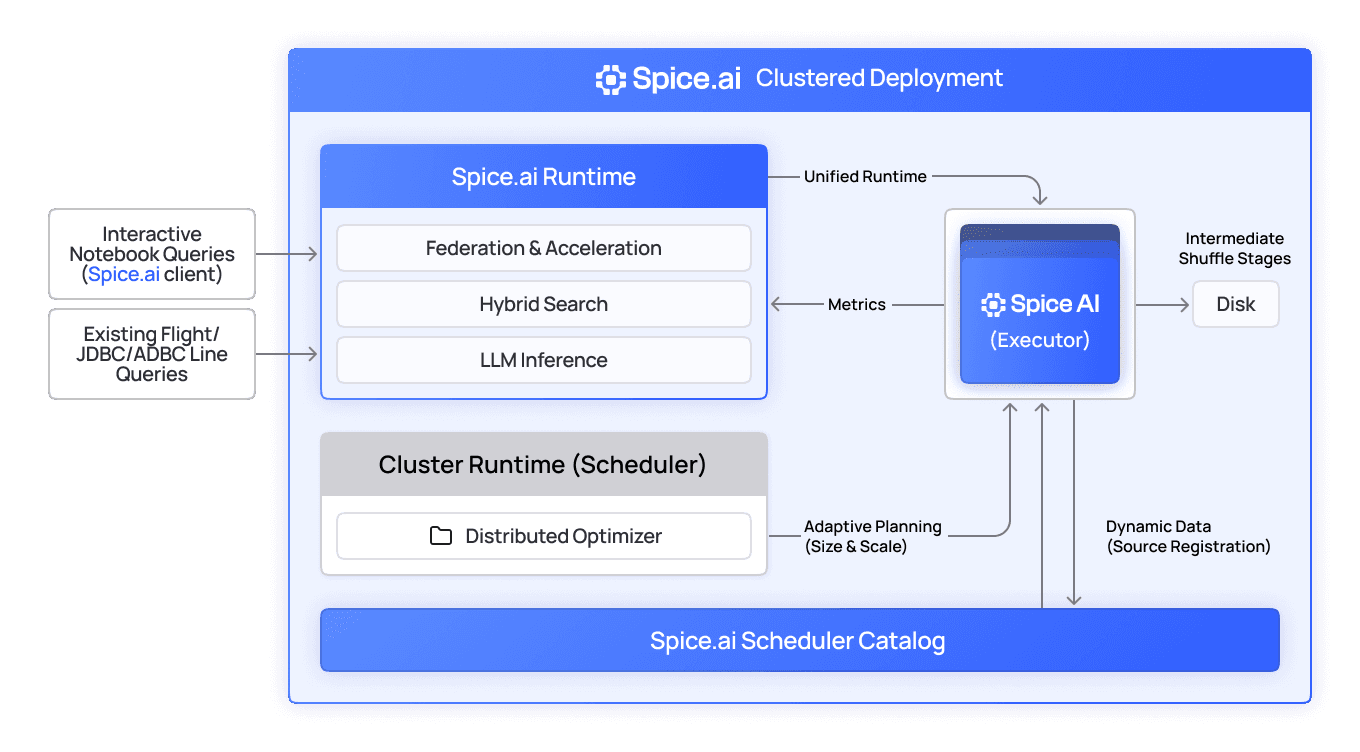Click the arrowhead pointing to the Disk box
Image resolution: width=1360 pixels, height=752 pixels.
pos(1183,305)
